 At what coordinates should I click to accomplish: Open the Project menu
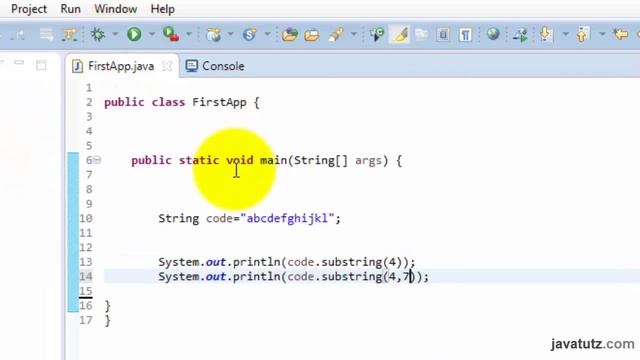[x=29, y=9]
